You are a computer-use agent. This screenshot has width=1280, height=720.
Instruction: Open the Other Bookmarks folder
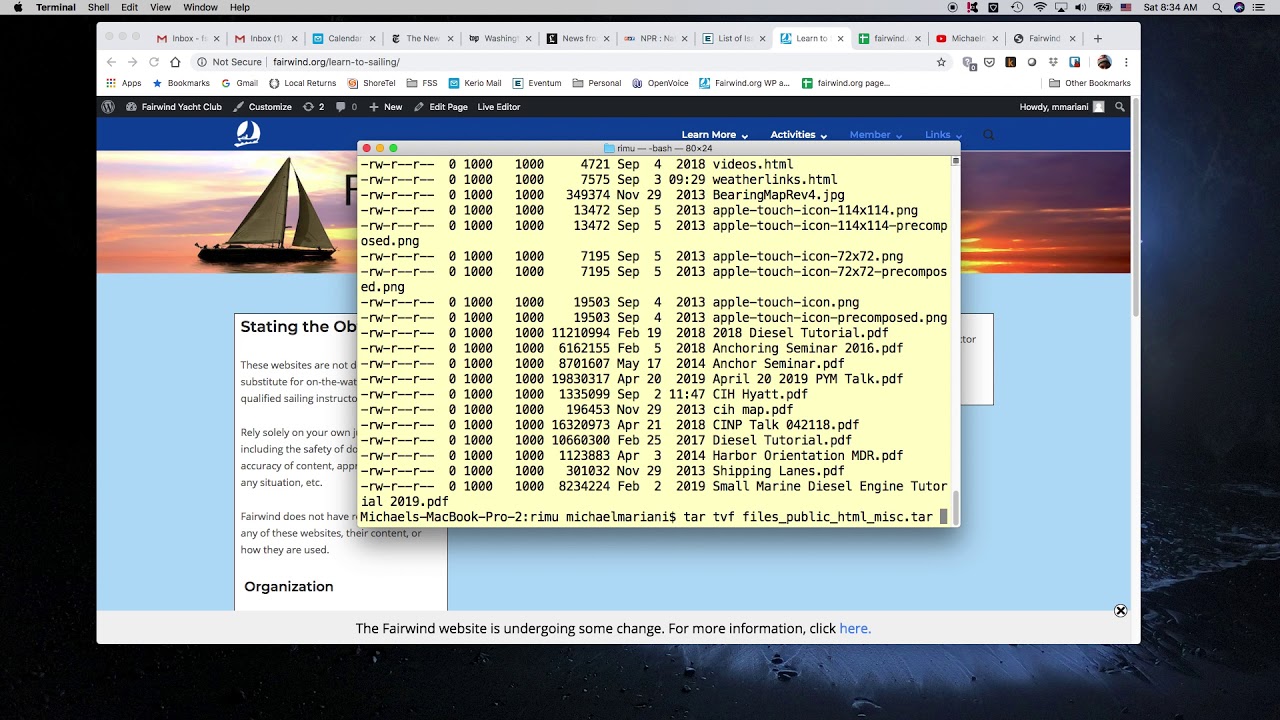(1089, 83)
